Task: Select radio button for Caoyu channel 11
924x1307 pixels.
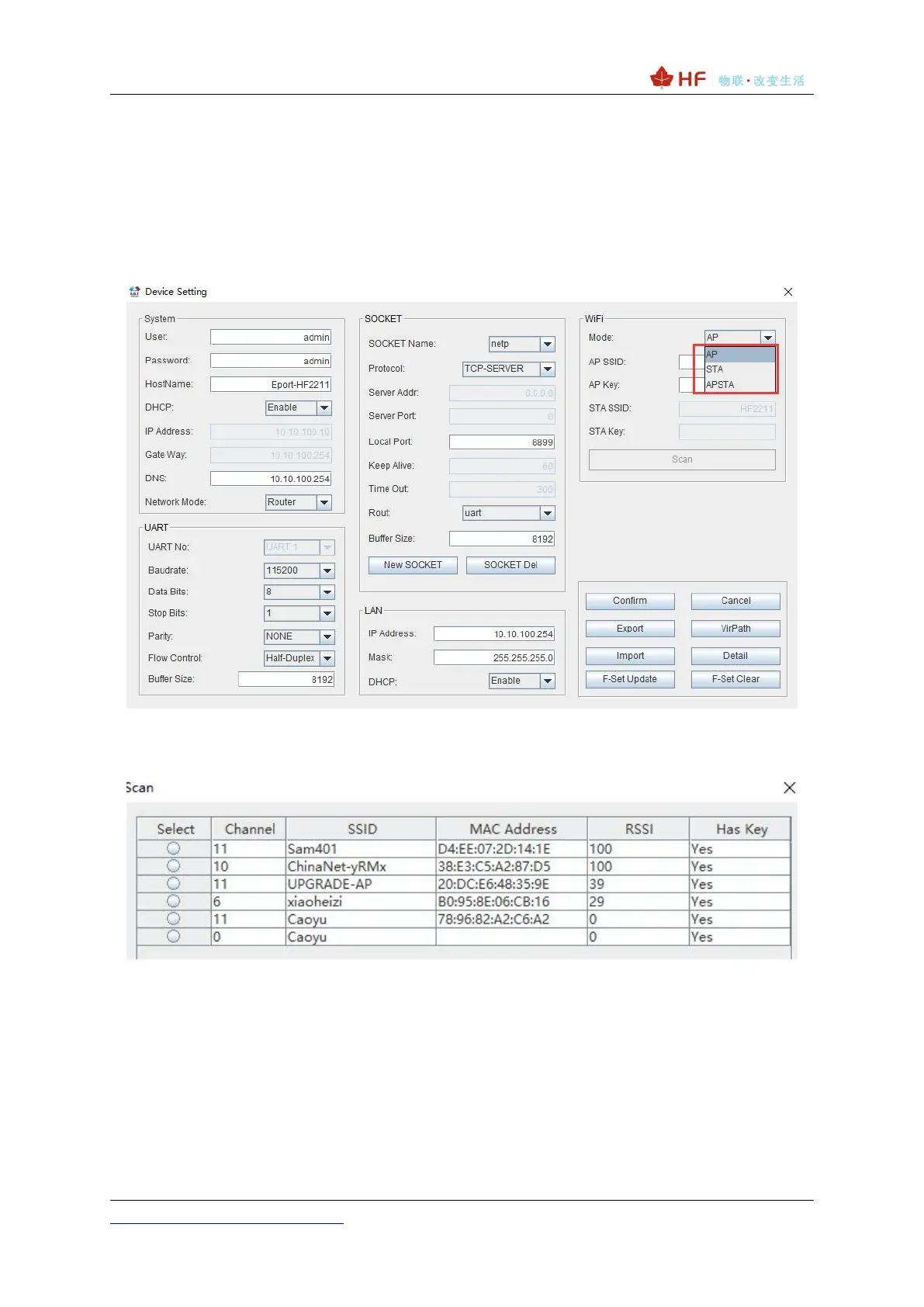Action: click(173, 918)
